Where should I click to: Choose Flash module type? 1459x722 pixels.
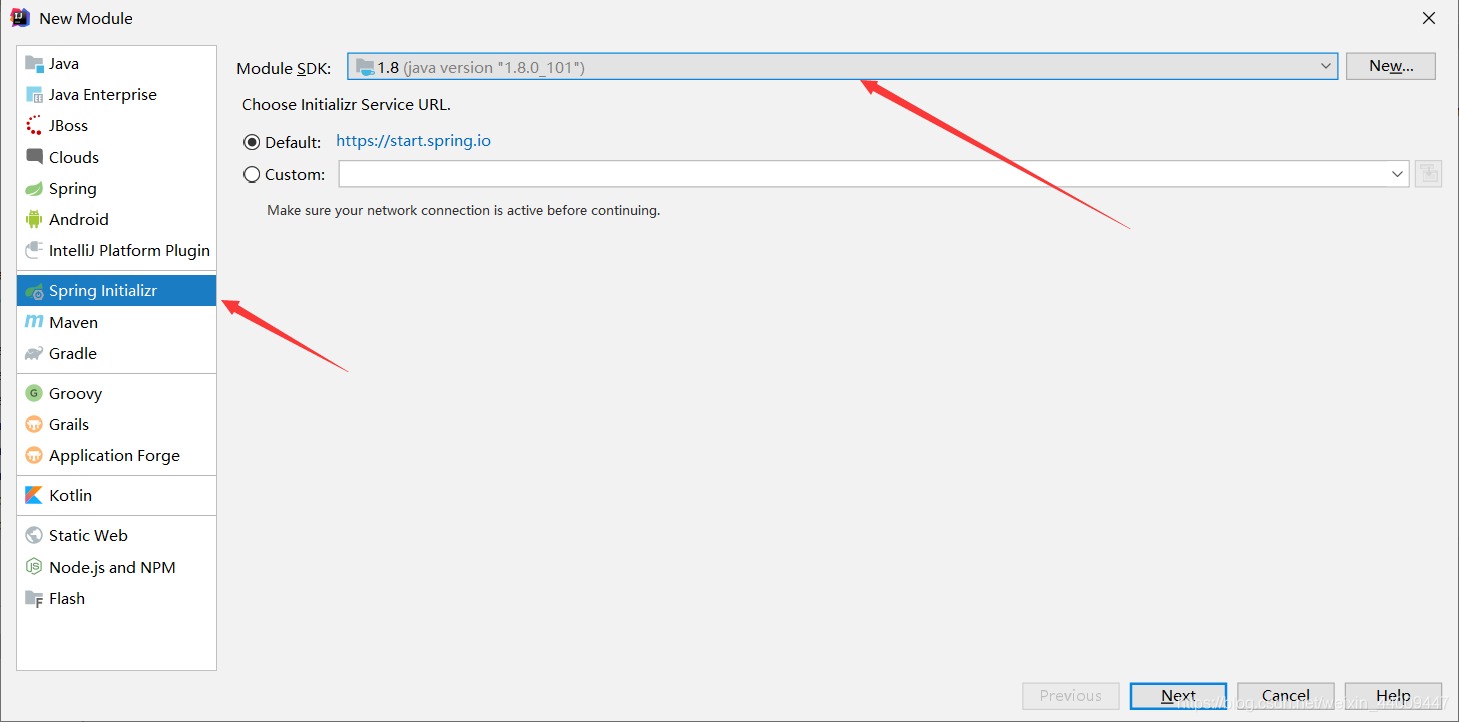pyautogui.click(x=116, y=598)
